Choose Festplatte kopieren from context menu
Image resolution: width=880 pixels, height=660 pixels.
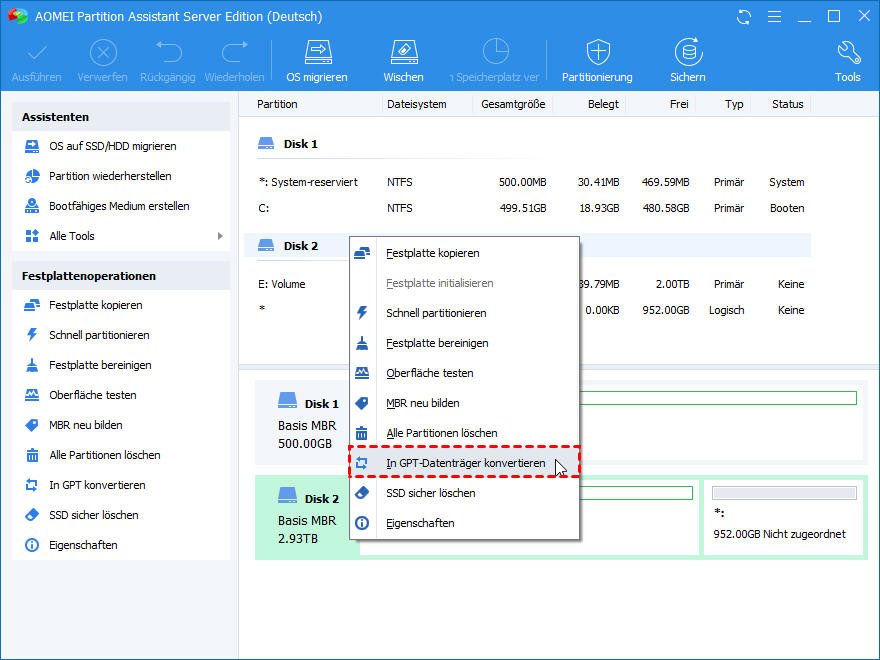coord(464,253)
